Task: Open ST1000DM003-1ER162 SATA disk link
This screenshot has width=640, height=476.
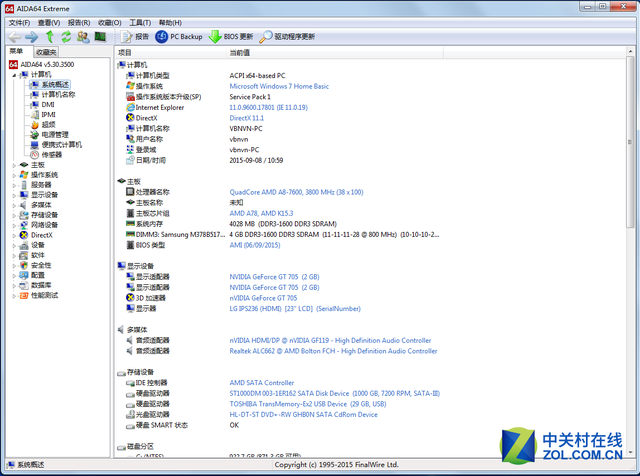Action: point(335,394)
